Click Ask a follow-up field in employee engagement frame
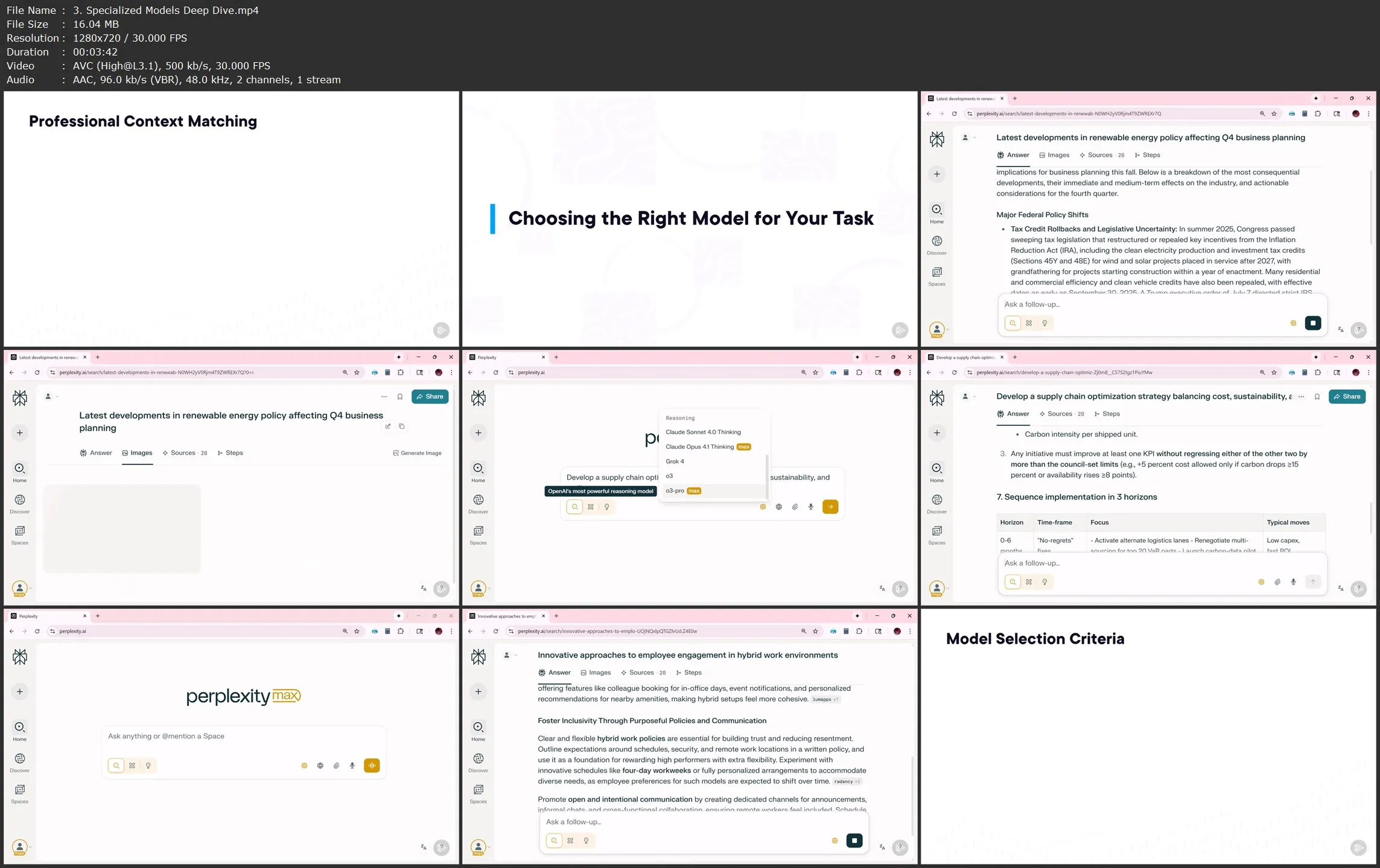 coord(703,822)
